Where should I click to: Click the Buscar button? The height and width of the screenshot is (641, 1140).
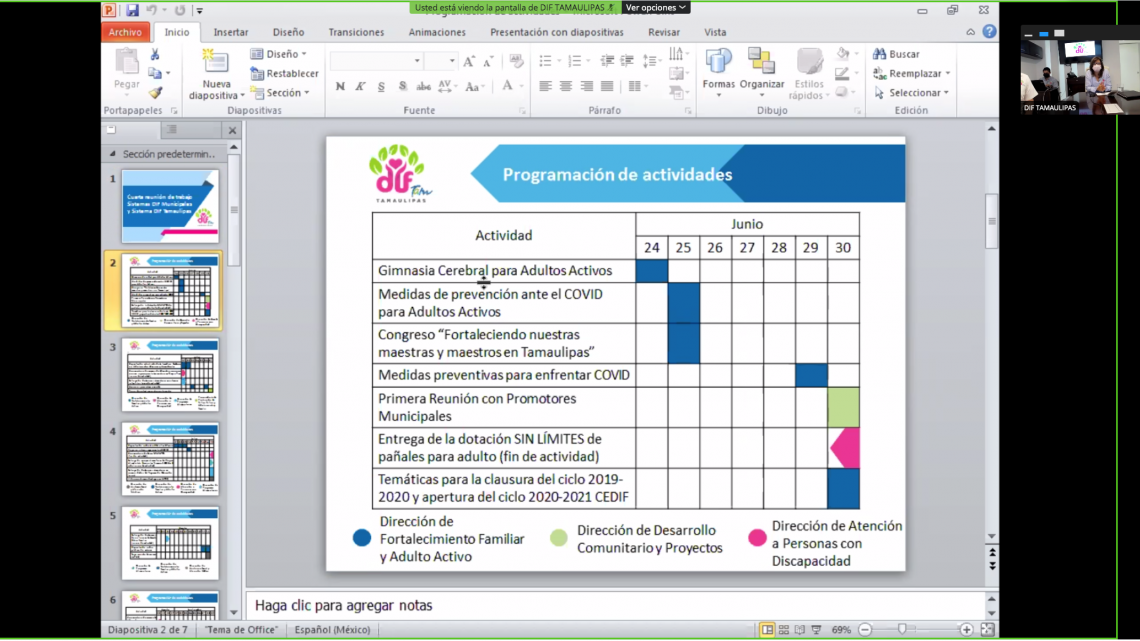[x=897, y=54]
